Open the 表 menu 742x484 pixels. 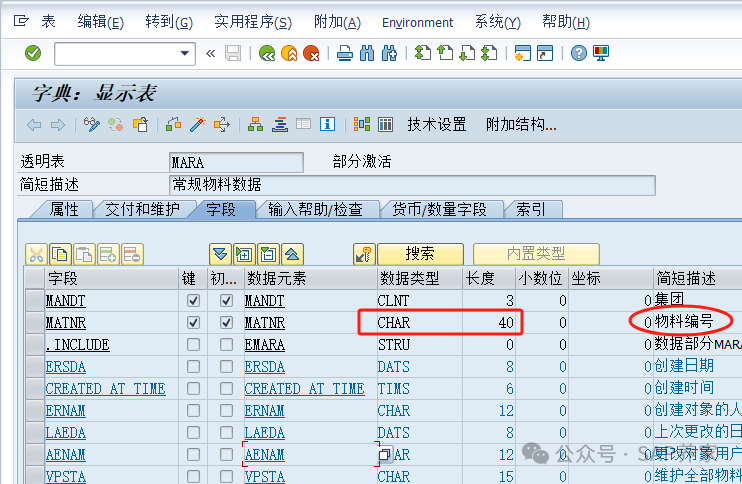click(48, 21)
